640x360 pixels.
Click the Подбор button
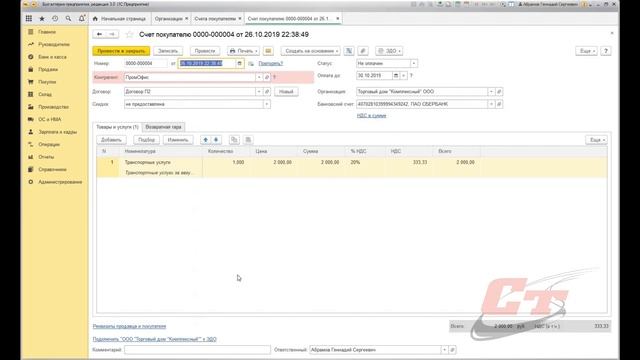pyautogui.click(x=147, y=140)
